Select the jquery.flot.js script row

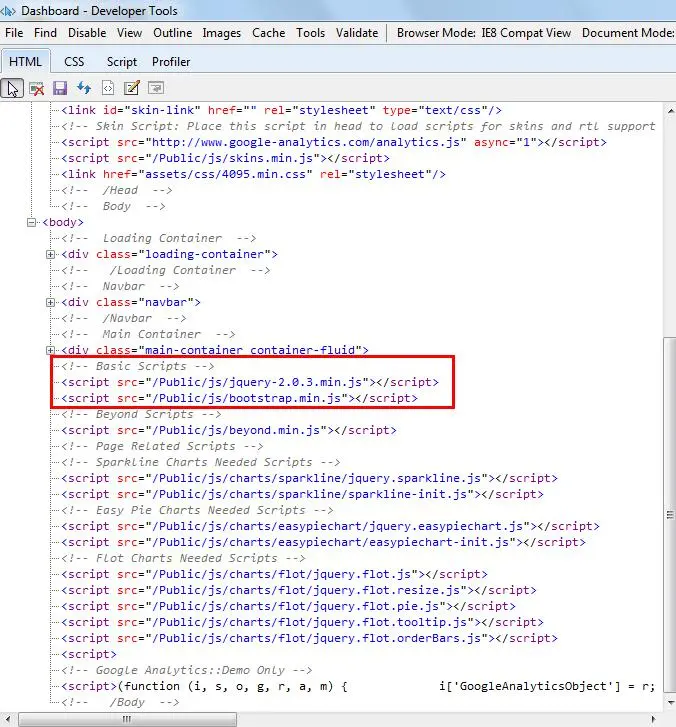coord(274,574)
